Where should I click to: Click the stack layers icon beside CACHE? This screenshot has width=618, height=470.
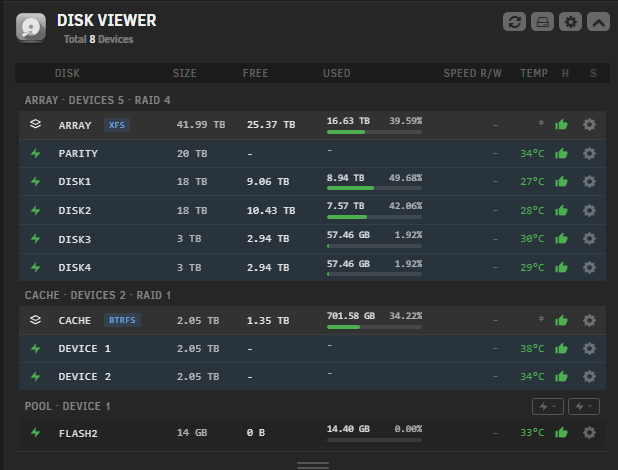coord(35,320)
